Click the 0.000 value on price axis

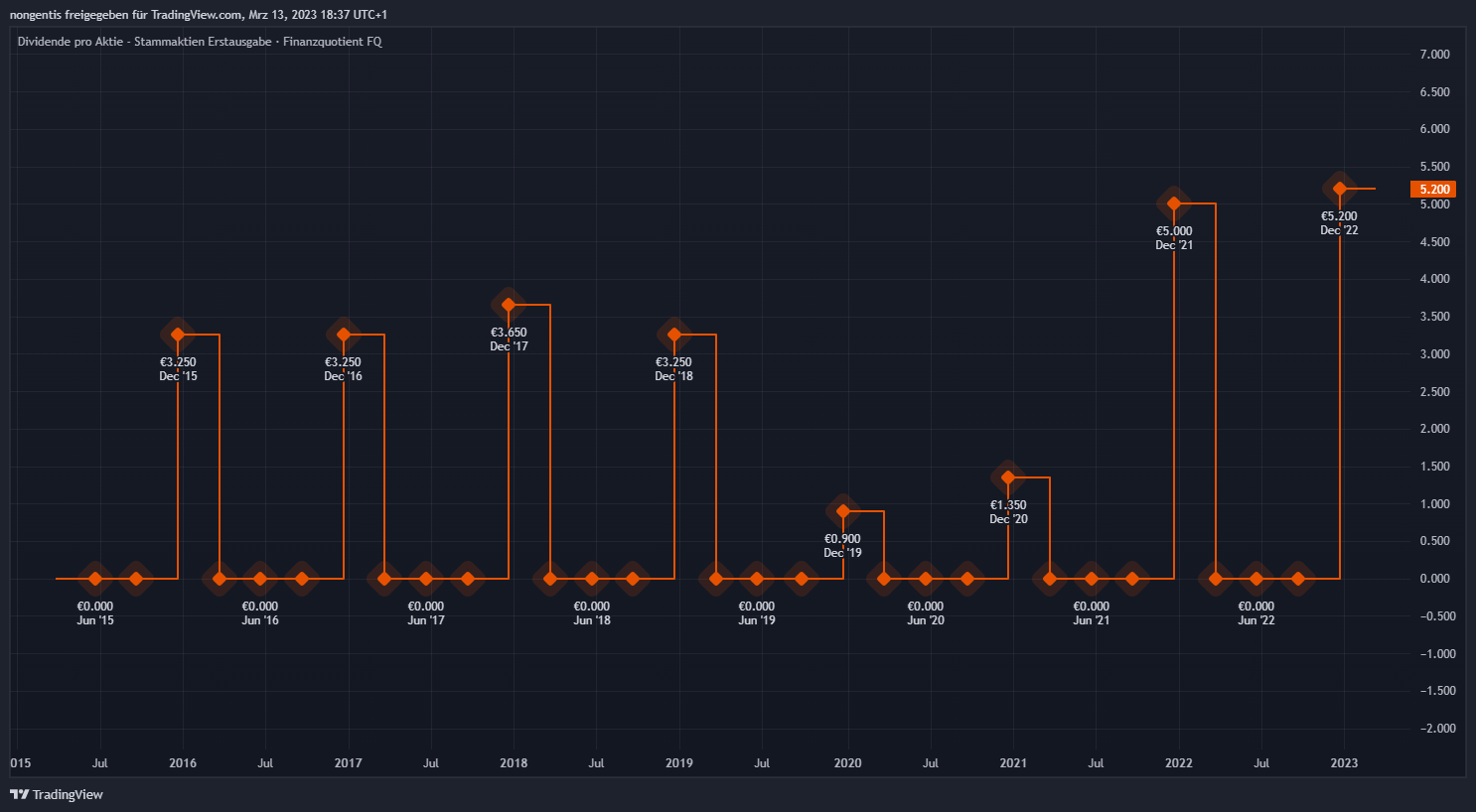[1434, 579]
